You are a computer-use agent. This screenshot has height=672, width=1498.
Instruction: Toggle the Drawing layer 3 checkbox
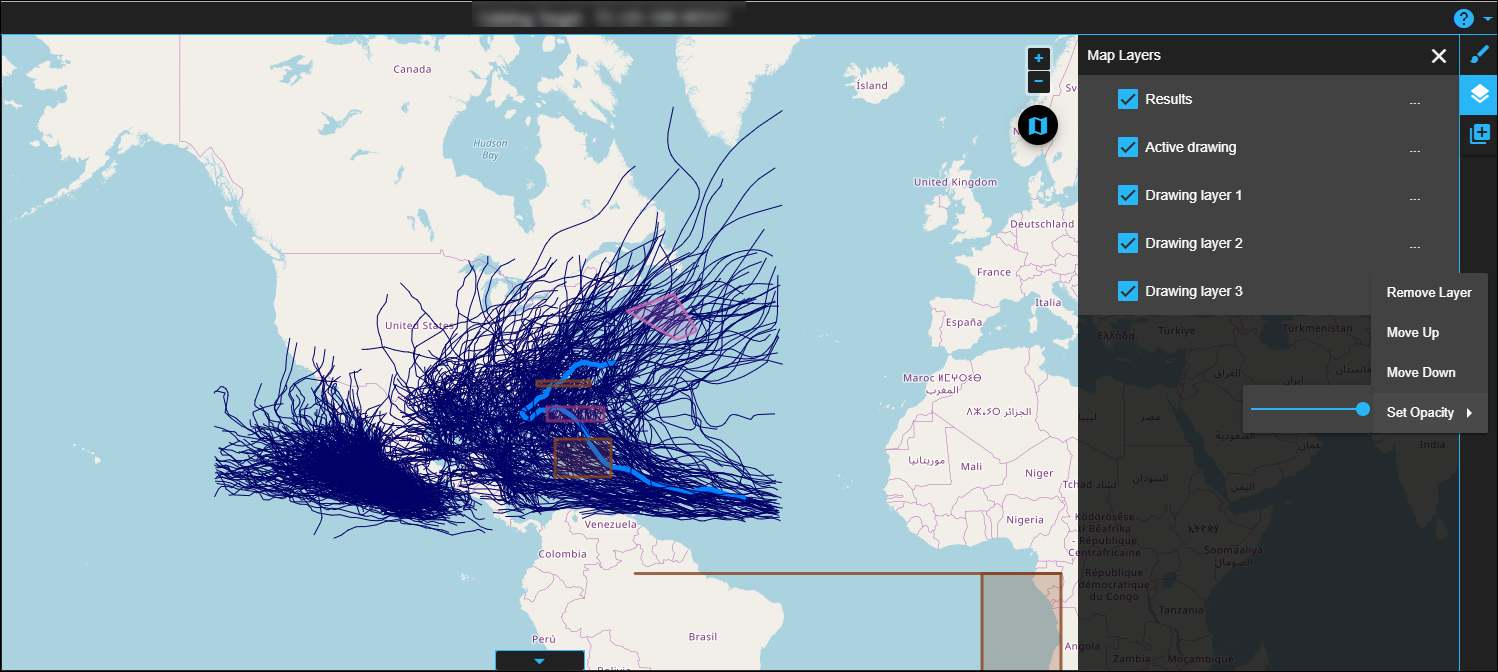[x=1128, y=291]
